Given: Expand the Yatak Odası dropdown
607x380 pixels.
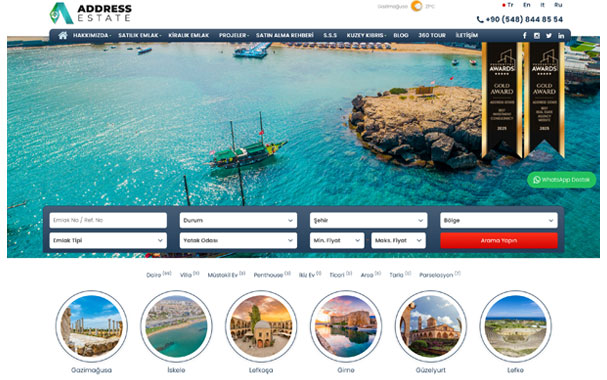Looking at the screenshot, I should pyautogui.click(x=238, y=240).
